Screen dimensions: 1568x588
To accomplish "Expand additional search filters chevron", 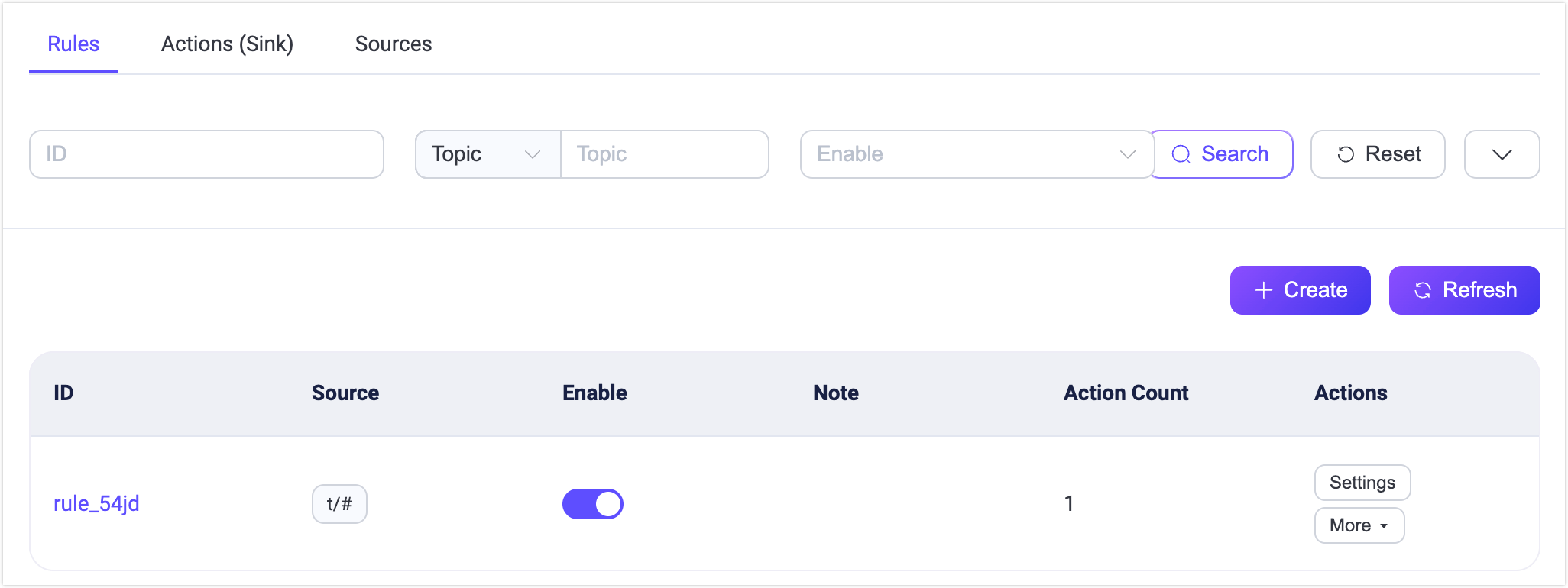I will (1502, 154).
